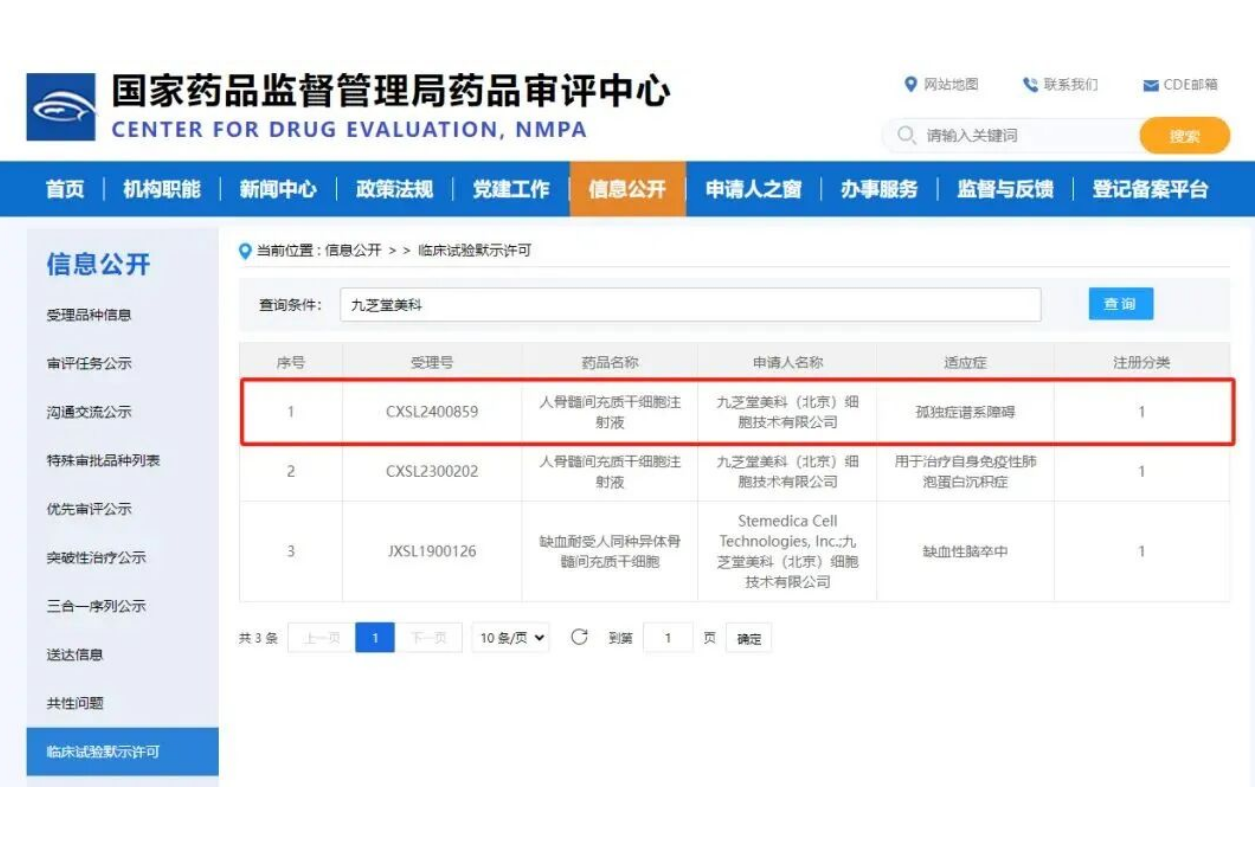This screenshot has height=861, width=1255.
Task: Click the 联系我们 phone icon
Action: click(1030, 85)
